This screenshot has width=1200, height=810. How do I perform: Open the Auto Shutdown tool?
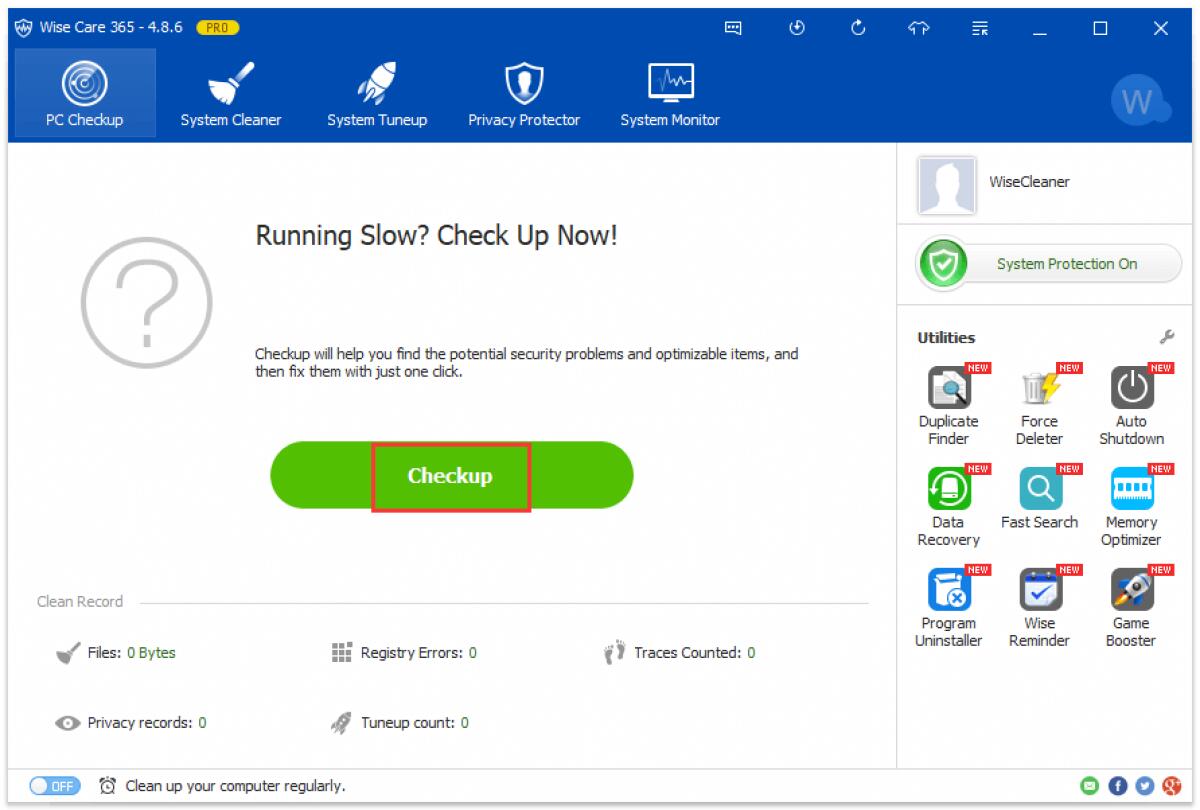[1130, 392]
